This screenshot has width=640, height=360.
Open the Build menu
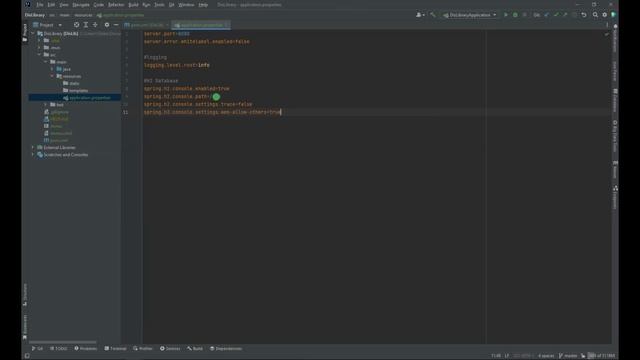click(133, 5)
